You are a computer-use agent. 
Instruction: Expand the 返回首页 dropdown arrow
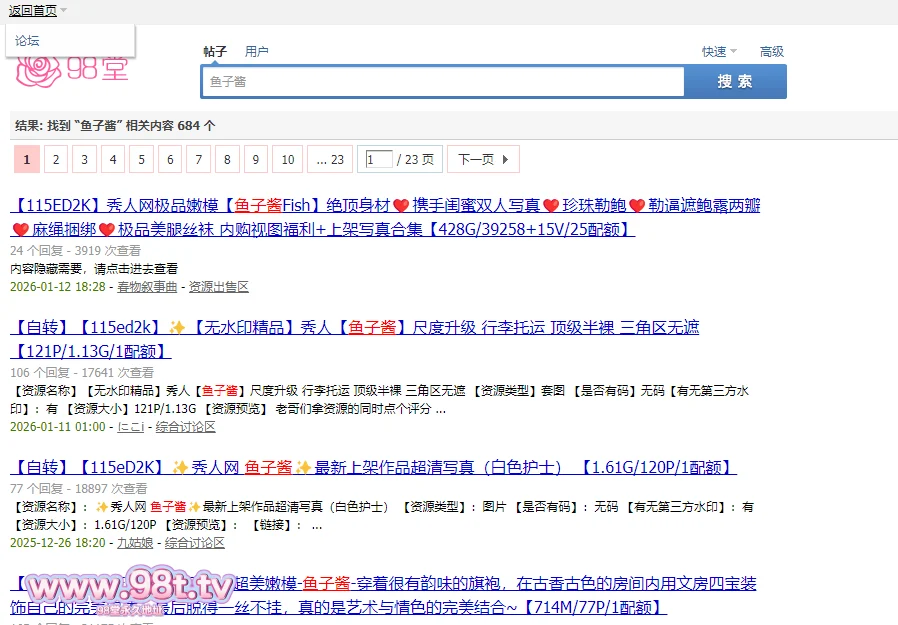(x=63, y=11)
